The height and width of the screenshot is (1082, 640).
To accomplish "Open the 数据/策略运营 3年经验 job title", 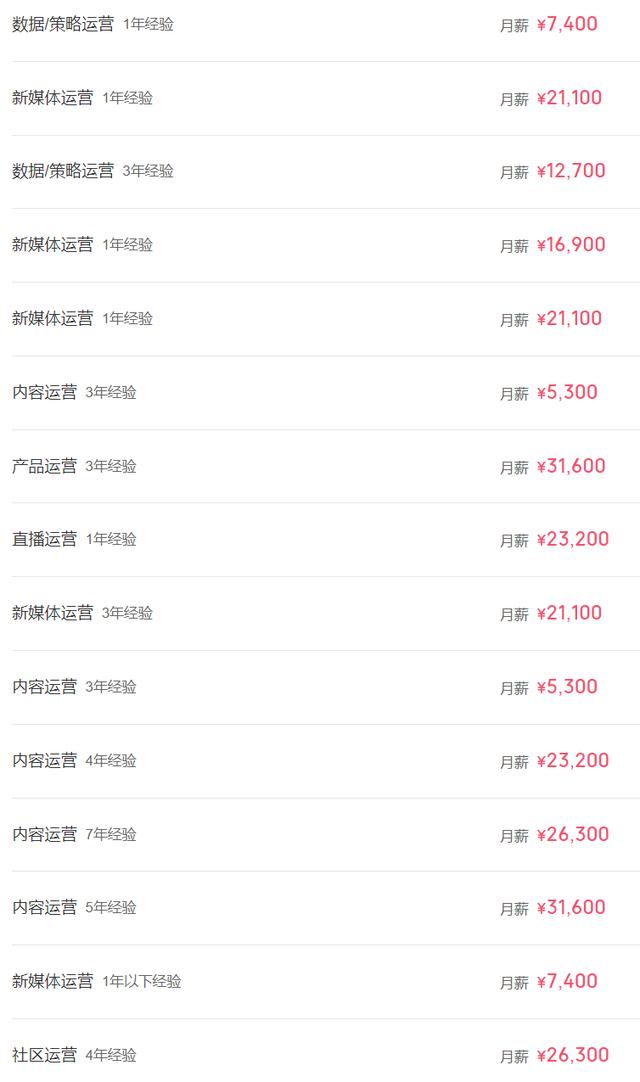I will (x=63, y=171).
